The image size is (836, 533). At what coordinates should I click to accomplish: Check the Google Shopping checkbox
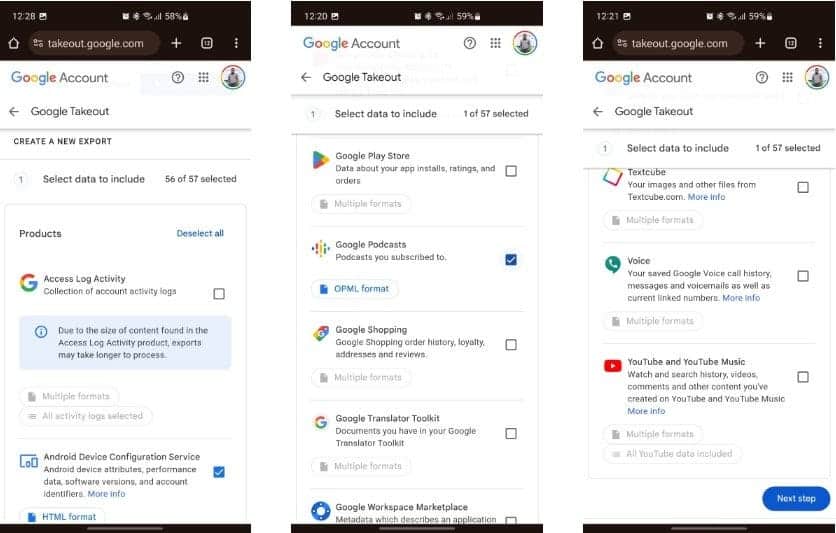point(511,345)
